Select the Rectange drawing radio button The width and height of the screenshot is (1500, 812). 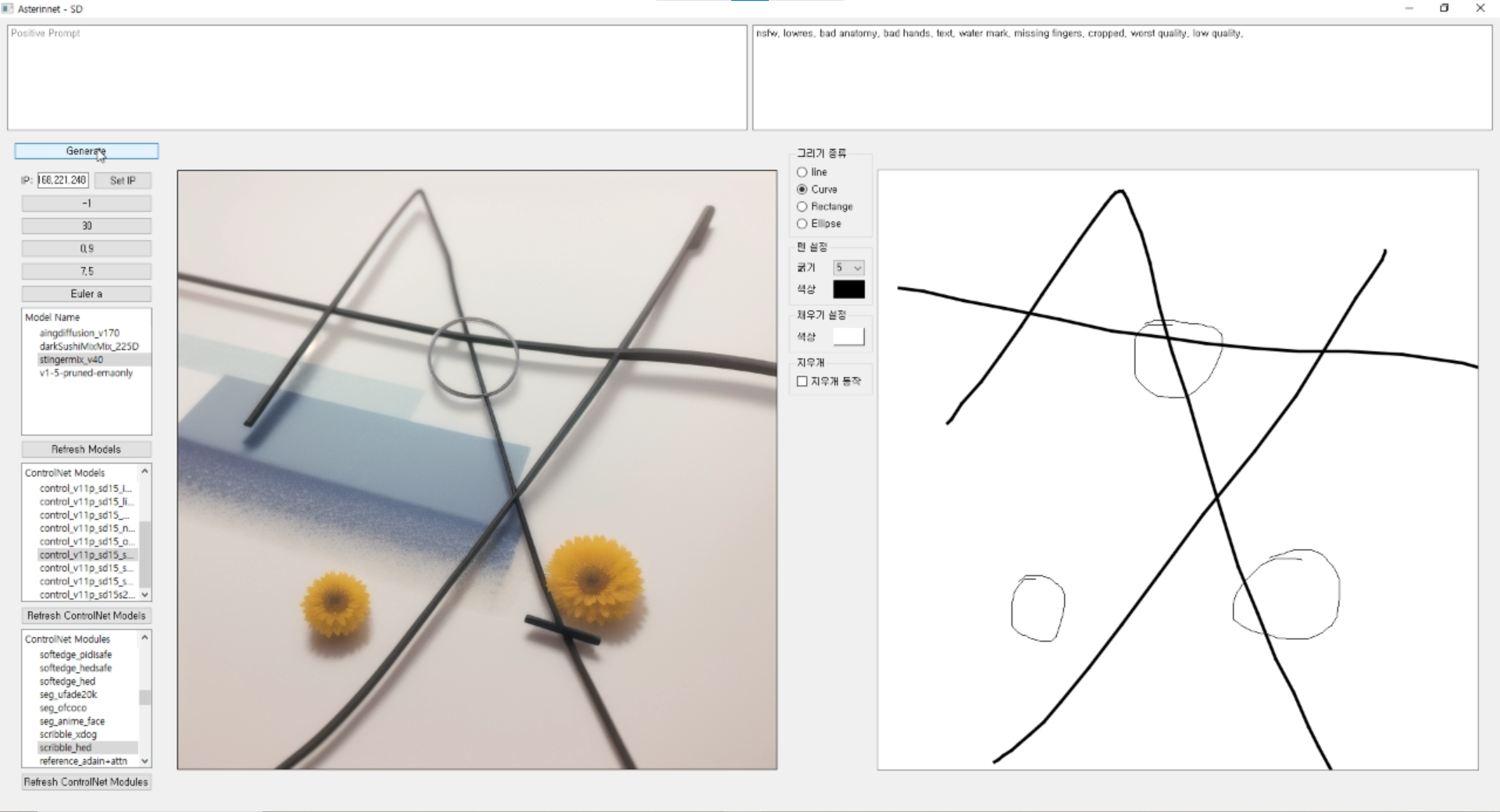click(x=802, y=206)
